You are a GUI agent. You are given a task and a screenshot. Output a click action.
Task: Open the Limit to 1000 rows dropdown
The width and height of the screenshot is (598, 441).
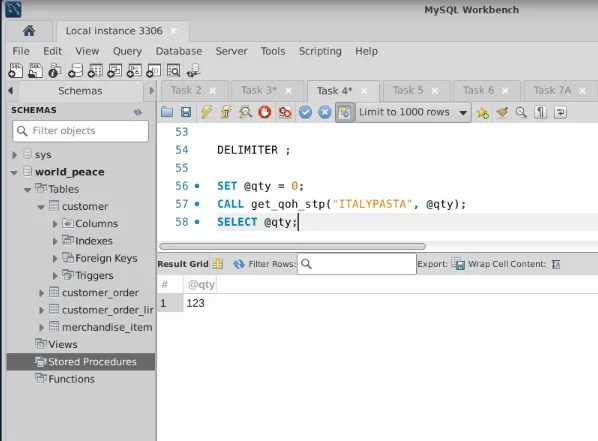[413, 112]
